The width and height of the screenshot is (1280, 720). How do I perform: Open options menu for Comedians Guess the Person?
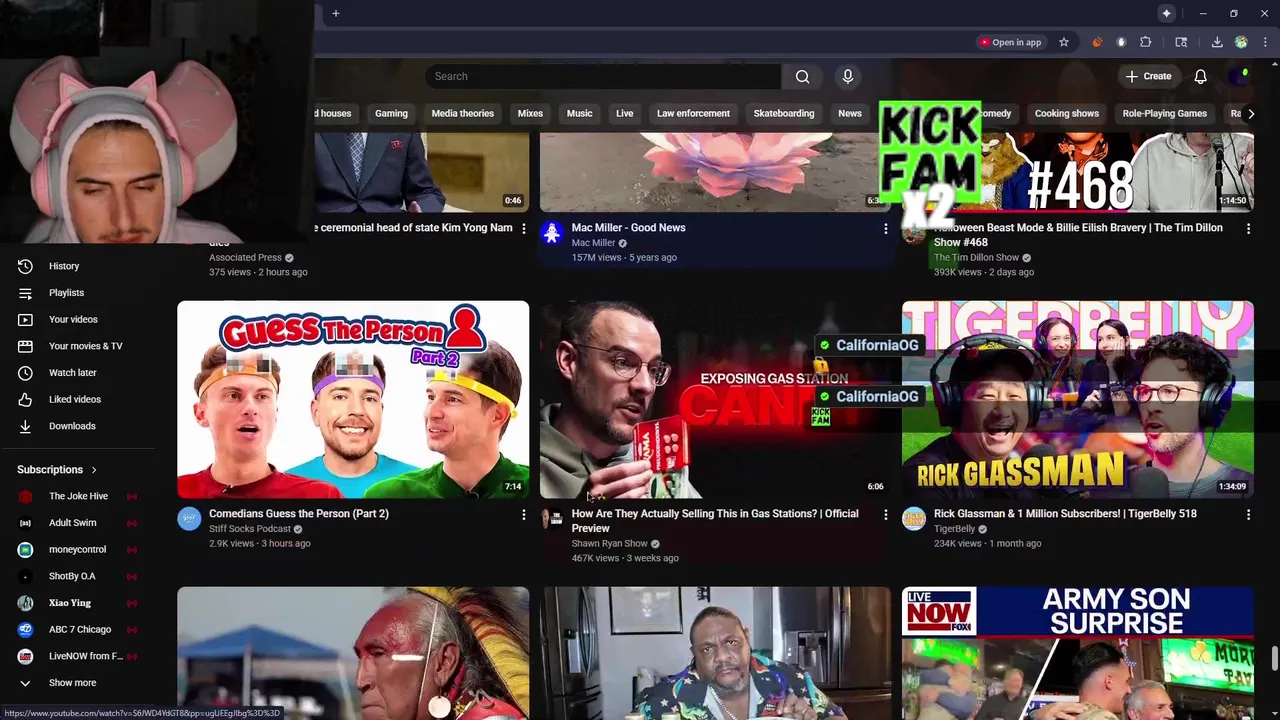coord(523,515)
